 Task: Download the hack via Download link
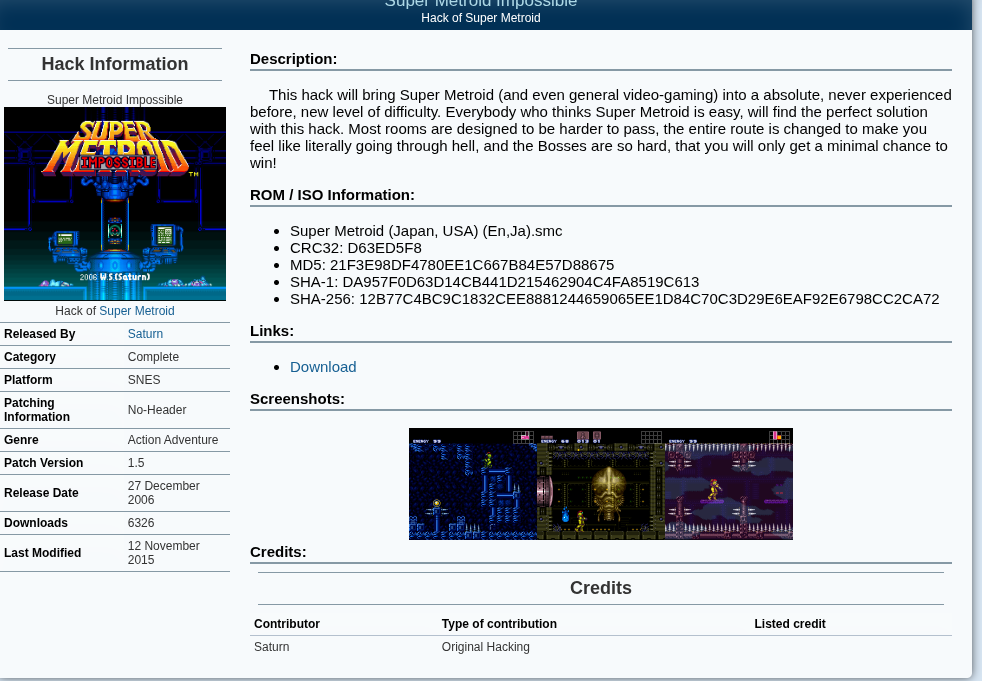pyautogui.click(x=323, y=367)
